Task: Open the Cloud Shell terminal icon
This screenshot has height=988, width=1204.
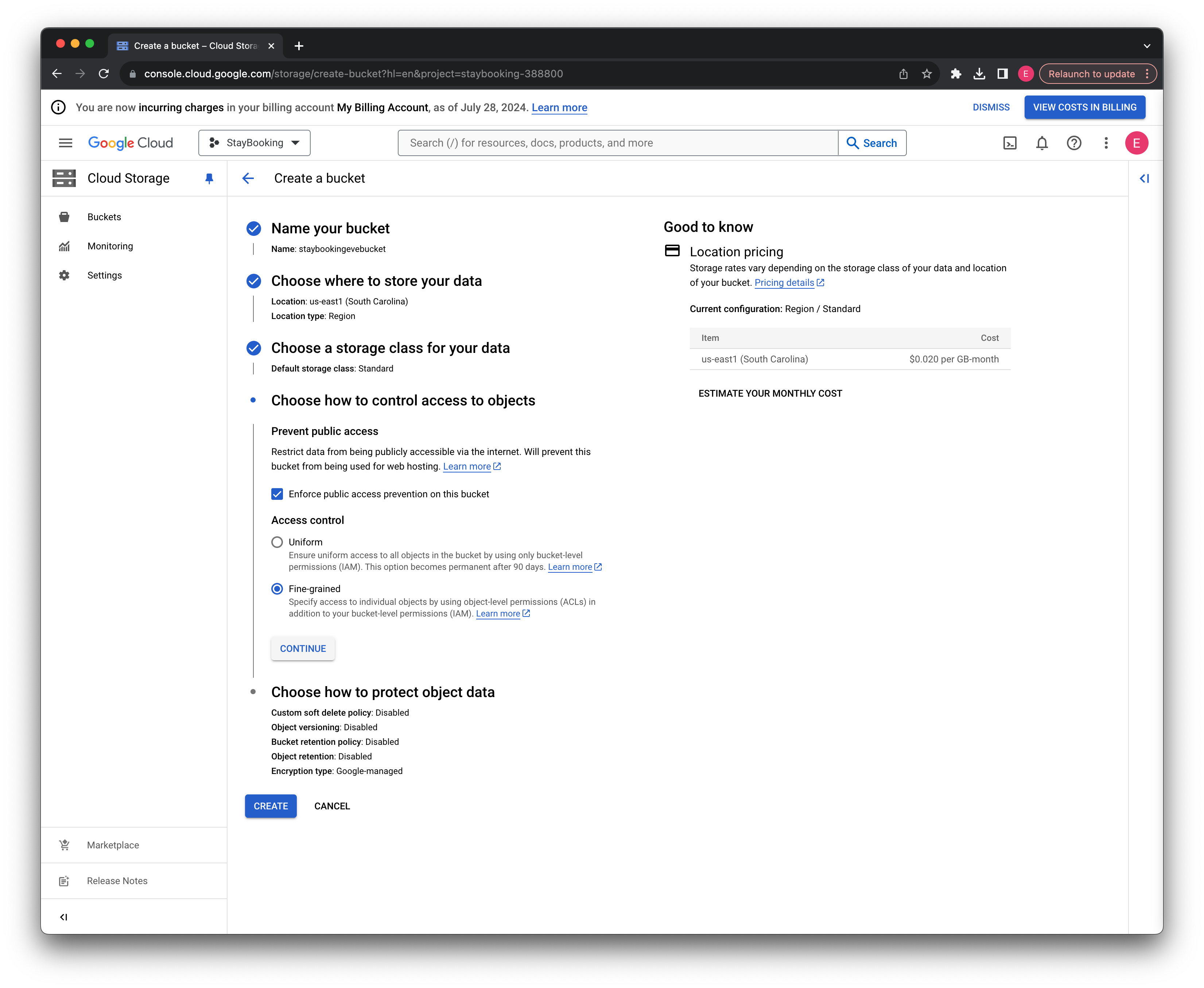Action: coord(1009,143)
